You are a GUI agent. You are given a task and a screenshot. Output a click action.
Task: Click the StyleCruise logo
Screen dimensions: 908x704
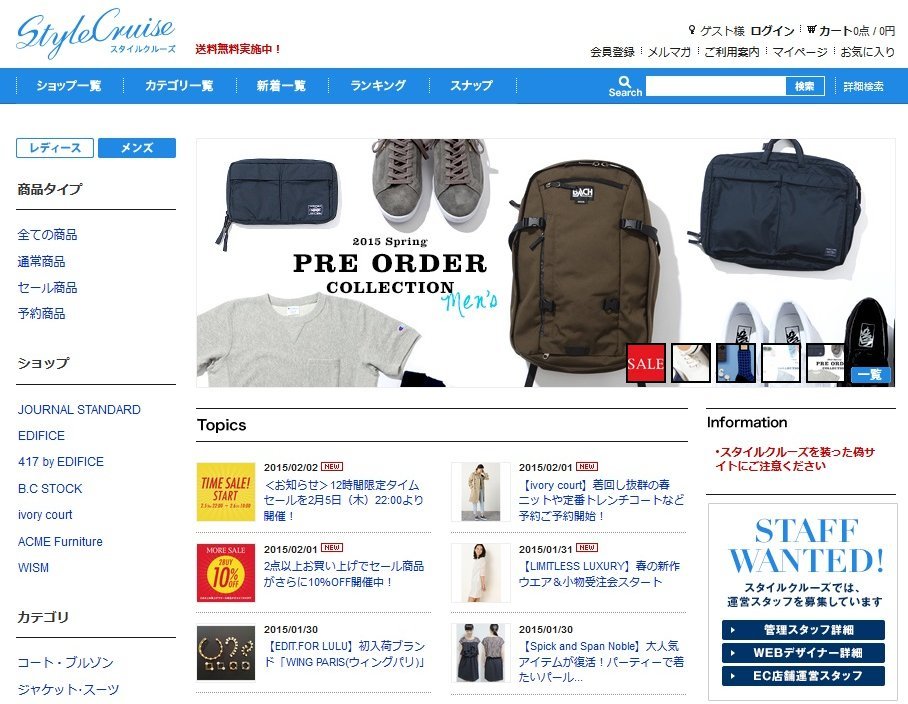(96, 33)
